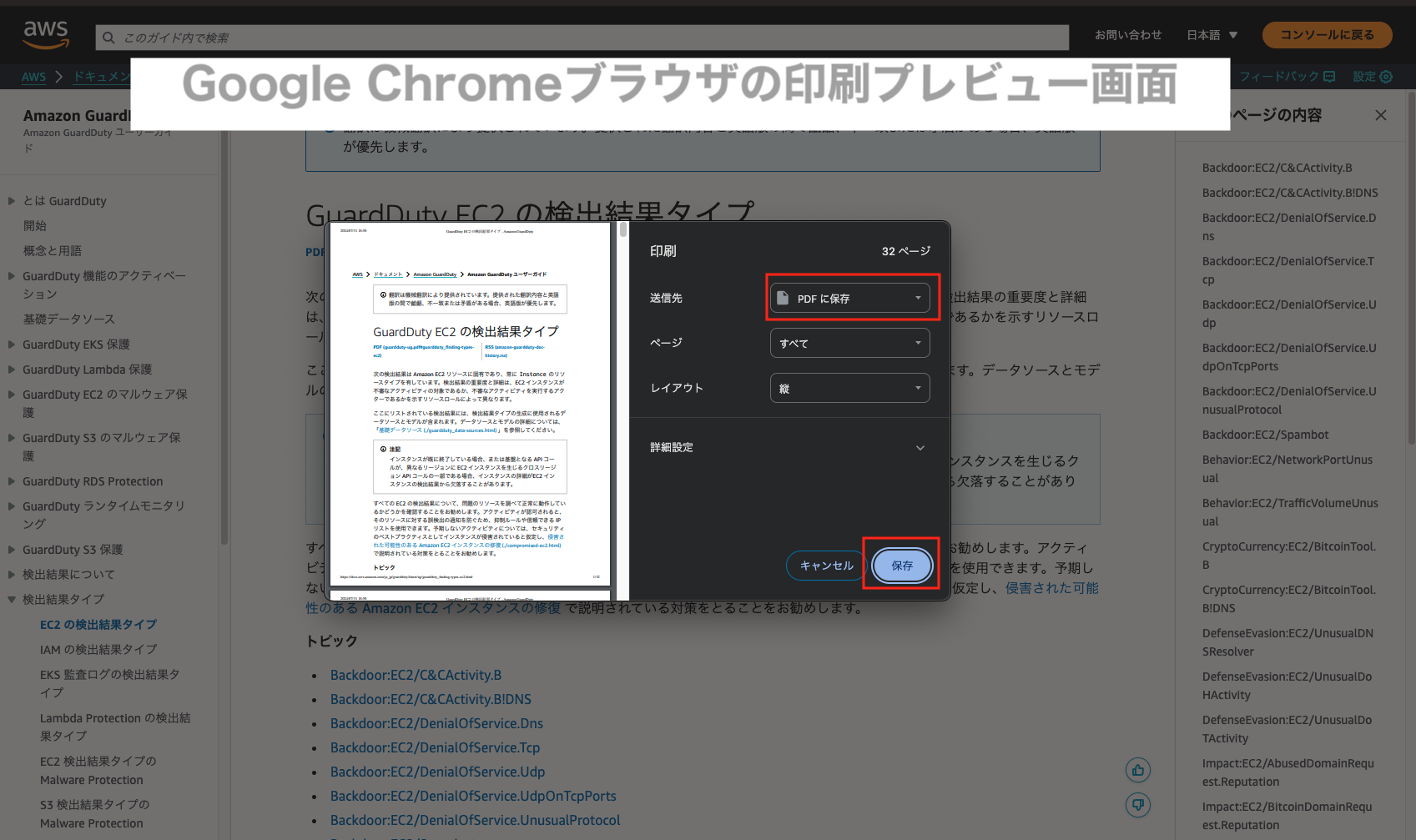1416x840 pixels.
Task: Open the お問い合わせ link
Action: pos(1128,35)
